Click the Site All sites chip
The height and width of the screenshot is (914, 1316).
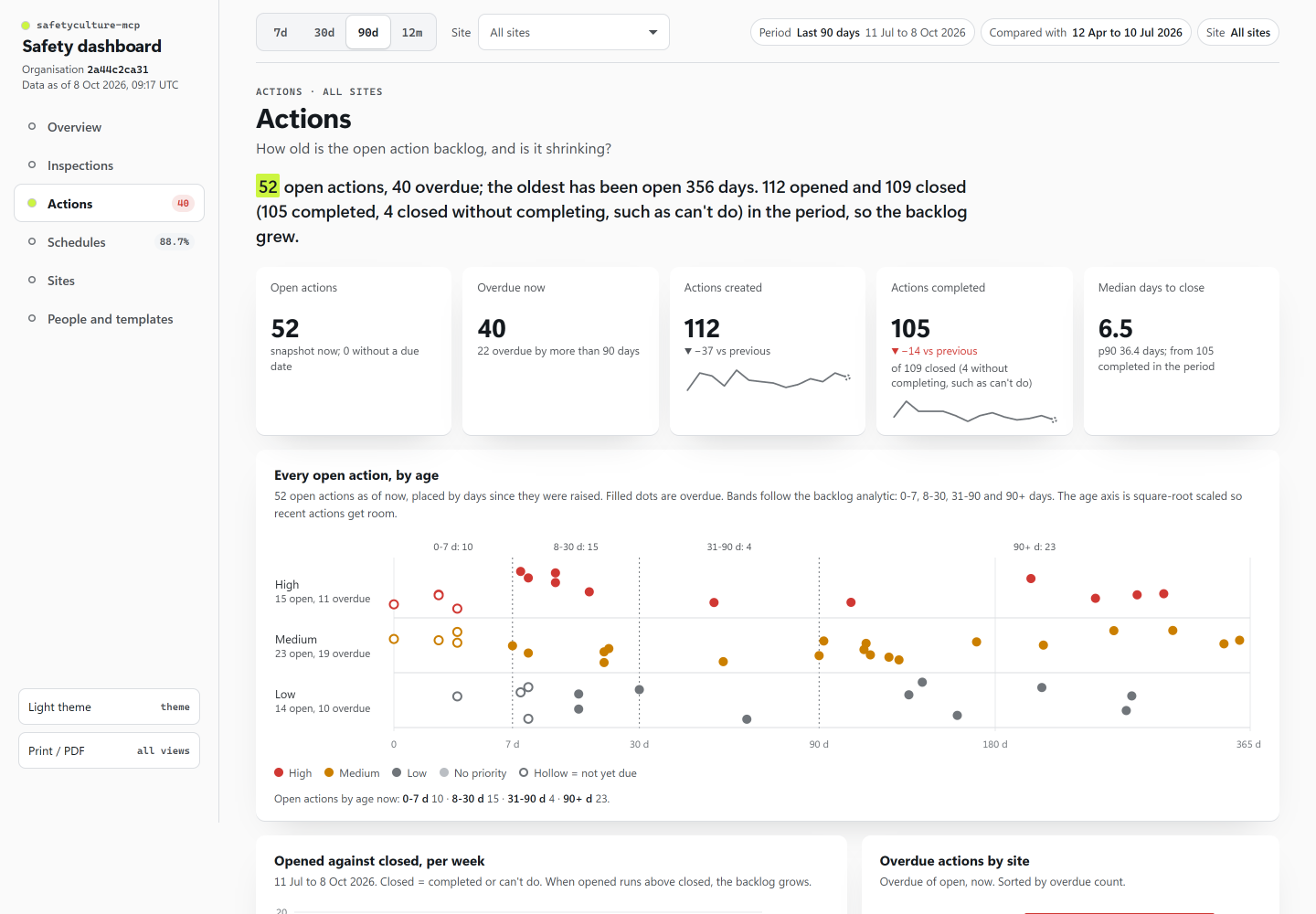[1238, 33]
